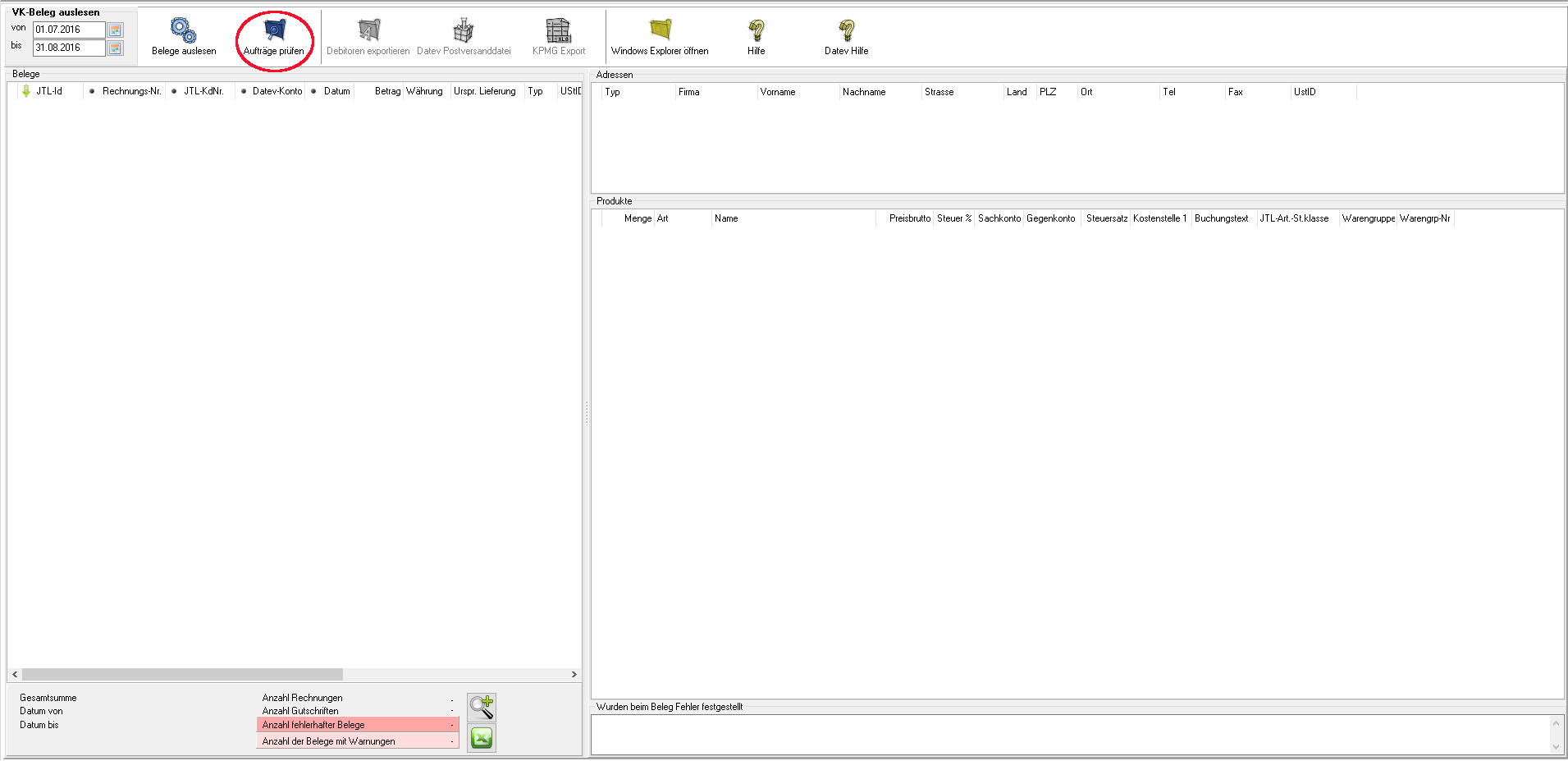Click the bis date input field
The width and height of the screenshot is (1568, 761).
point(68,48)
